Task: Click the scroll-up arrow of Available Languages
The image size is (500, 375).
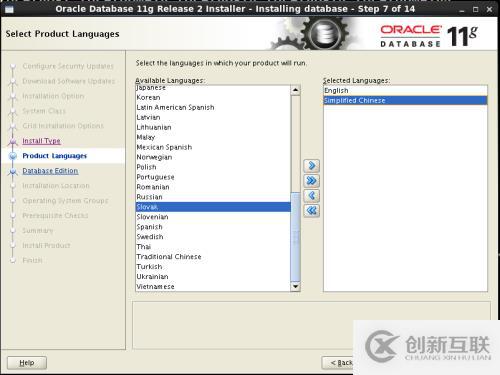Action: [x=295, y=90]
